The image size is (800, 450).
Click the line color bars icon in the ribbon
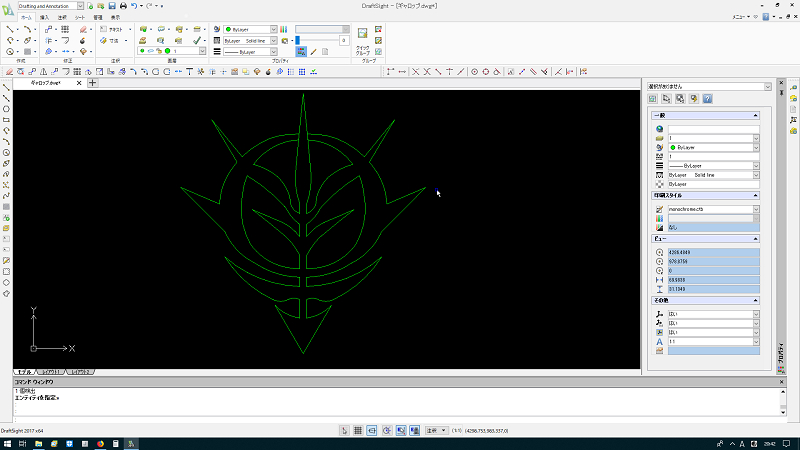pos(284,30)
